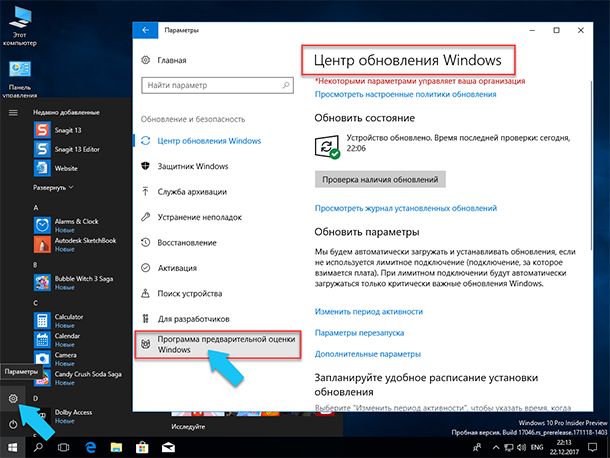Launch Snagit 13 Editor from Start menu
610x458 pixels.
[x=67, y=149]
